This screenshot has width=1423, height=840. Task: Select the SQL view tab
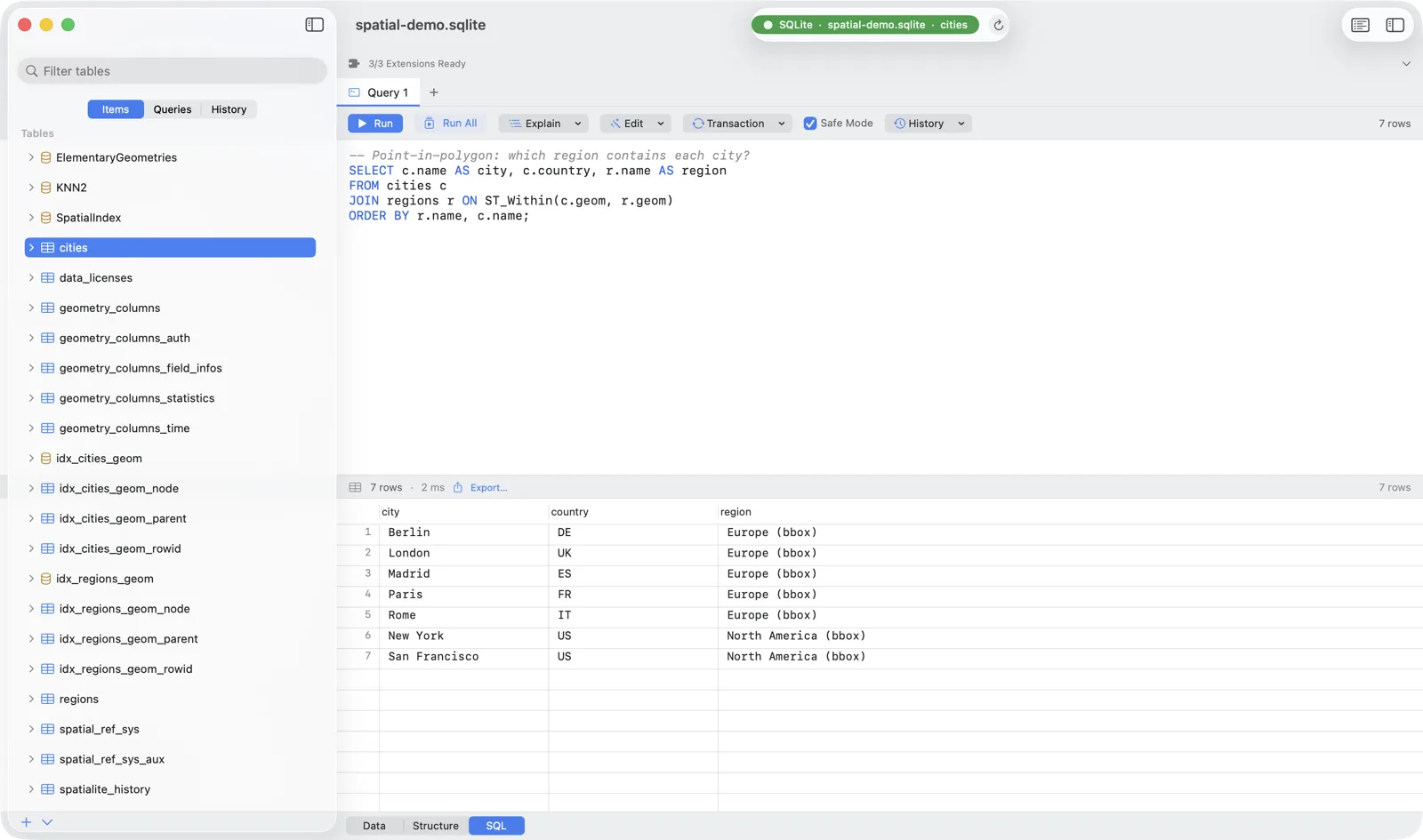tap(496, 826)
